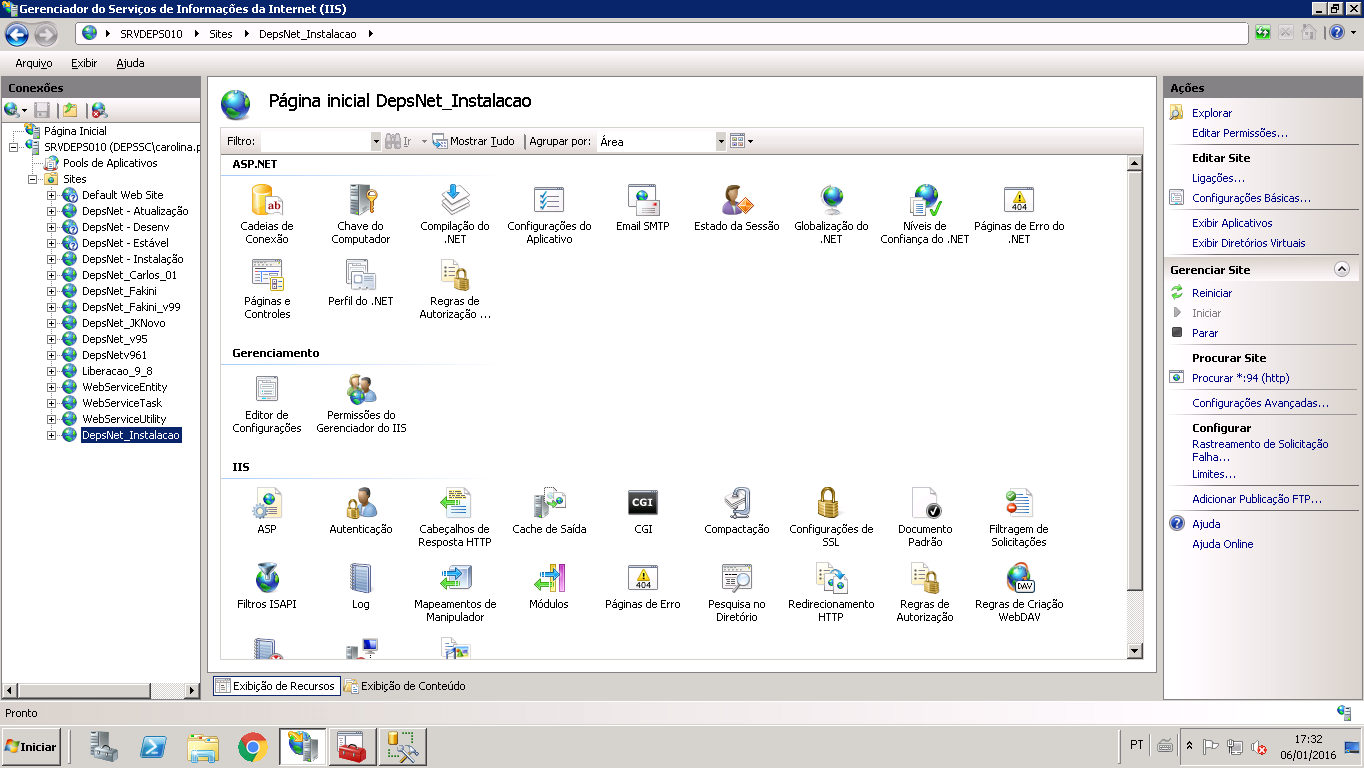The height and width of the screenshot is (768, 1364).
Task: Select Liberacao_9_8 site in tree
Action: (x=117, y=371)
